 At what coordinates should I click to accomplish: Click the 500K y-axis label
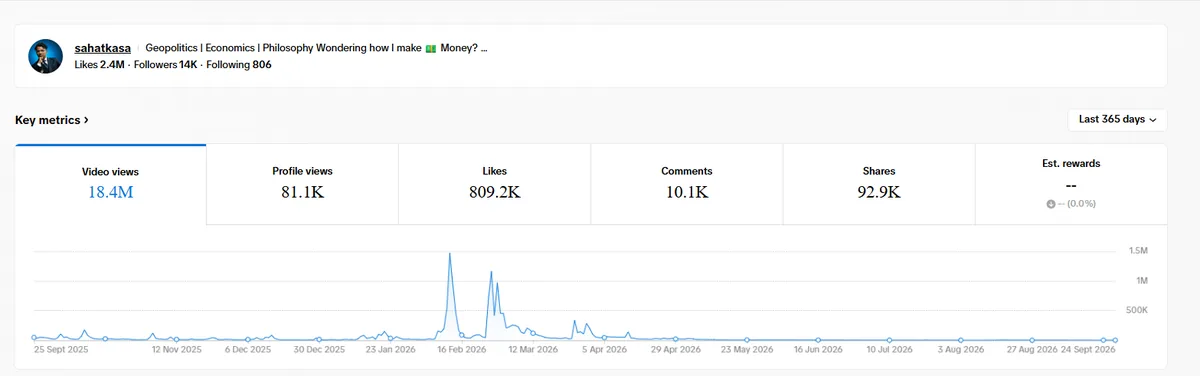pyautogui.click(x=1136, y=311)
